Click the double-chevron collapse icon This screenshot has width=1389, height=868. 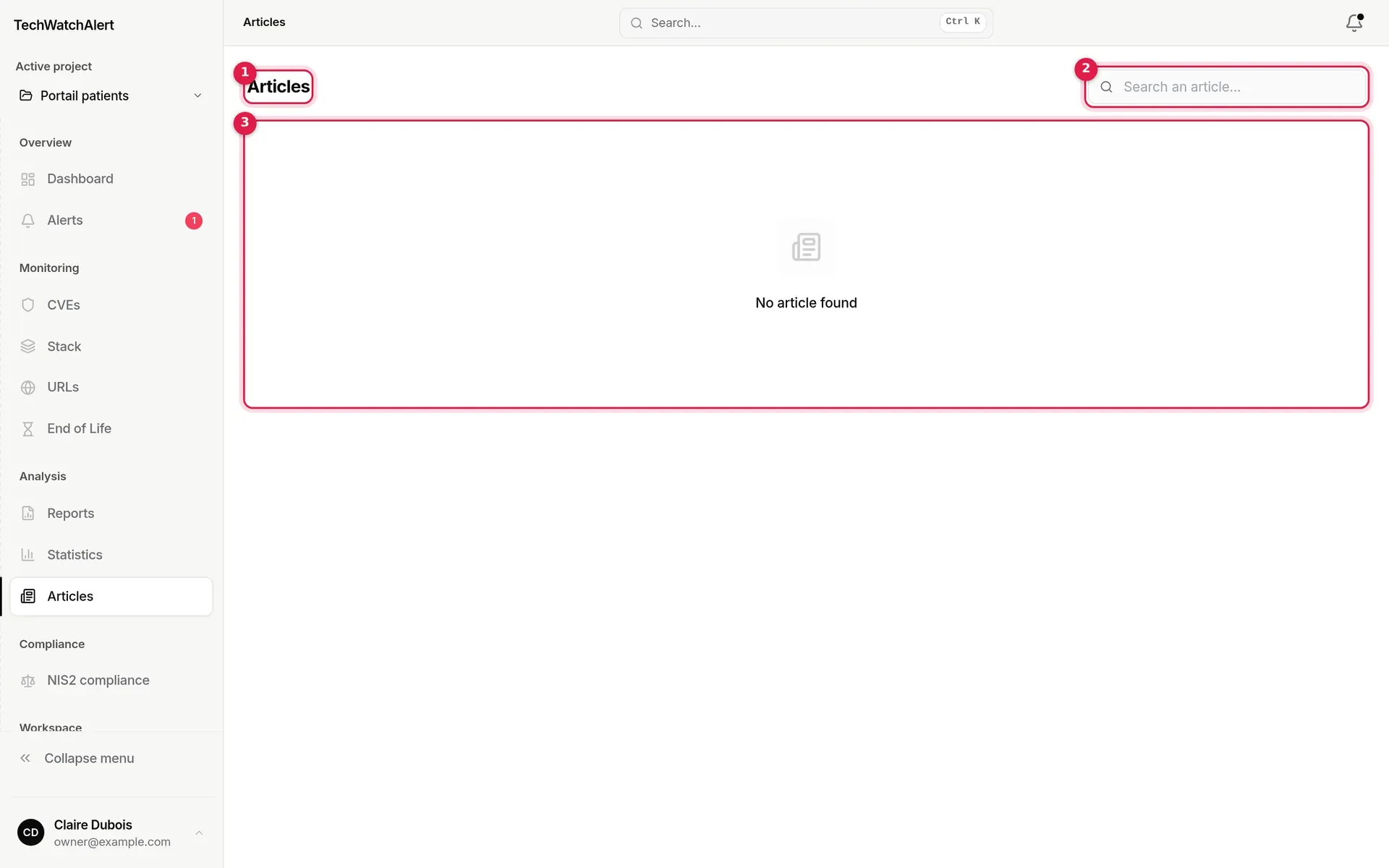25,758
